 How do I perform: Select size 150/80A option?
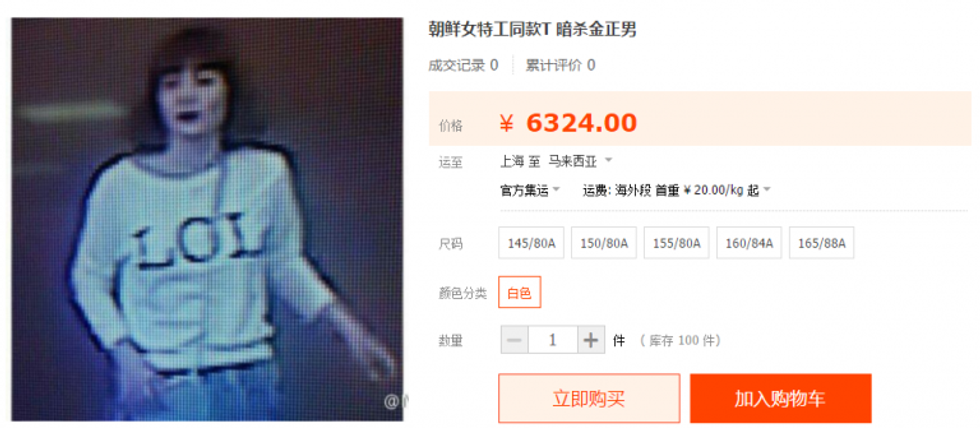pos(604,243)
